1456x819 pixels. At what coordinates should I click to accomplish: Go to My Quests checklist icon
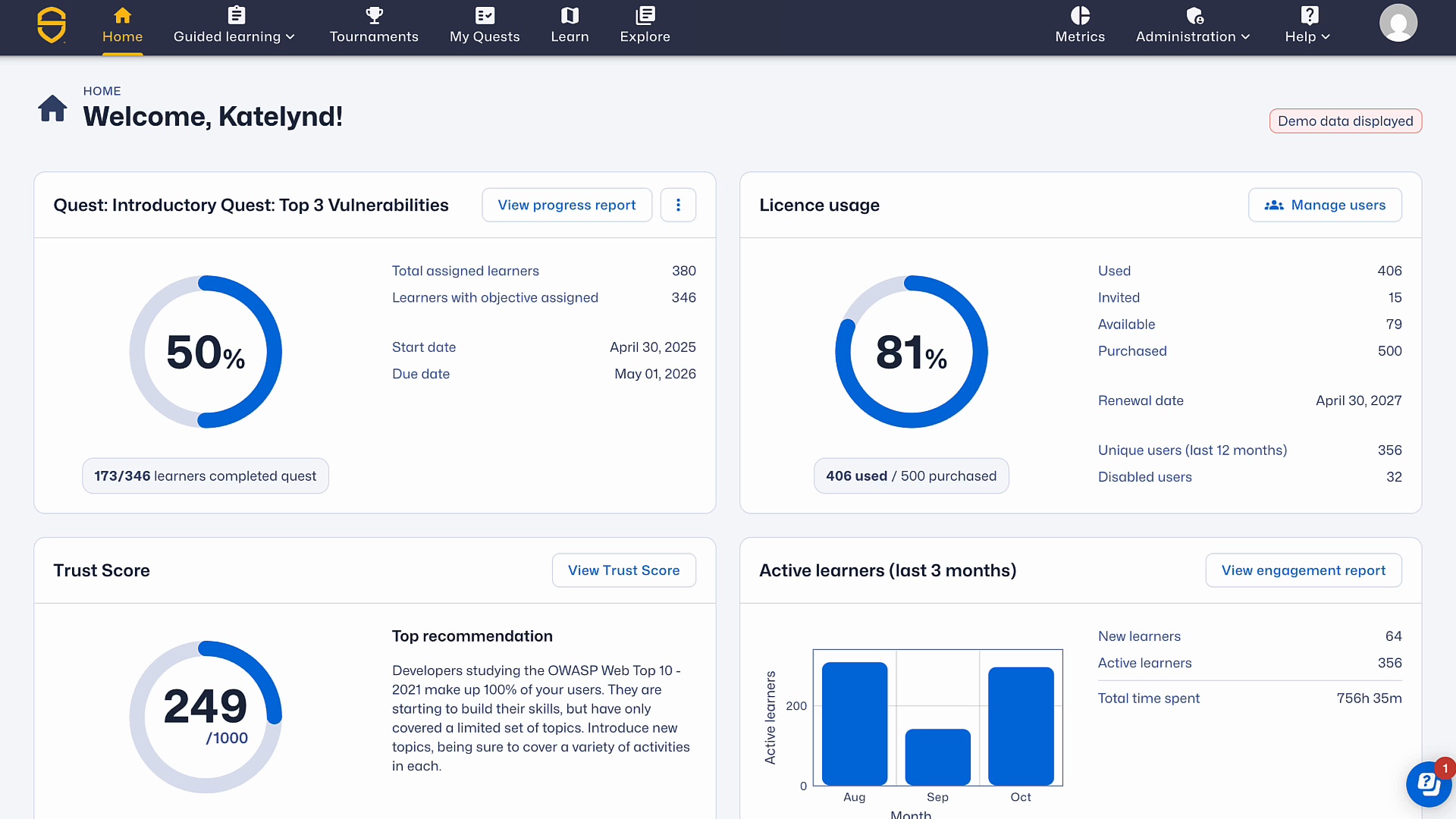pos(485,15)
